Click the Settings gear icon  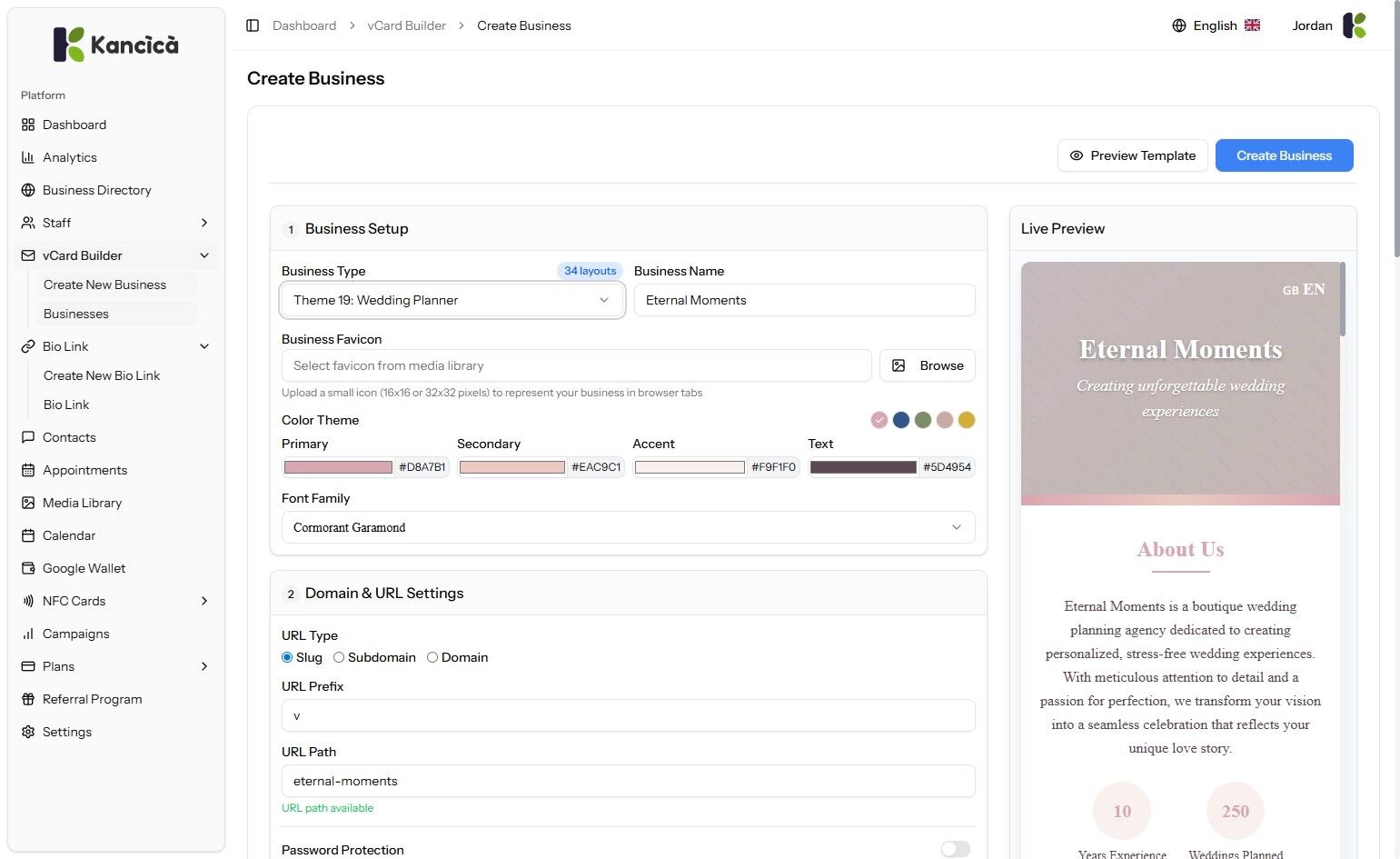(28, 732)
